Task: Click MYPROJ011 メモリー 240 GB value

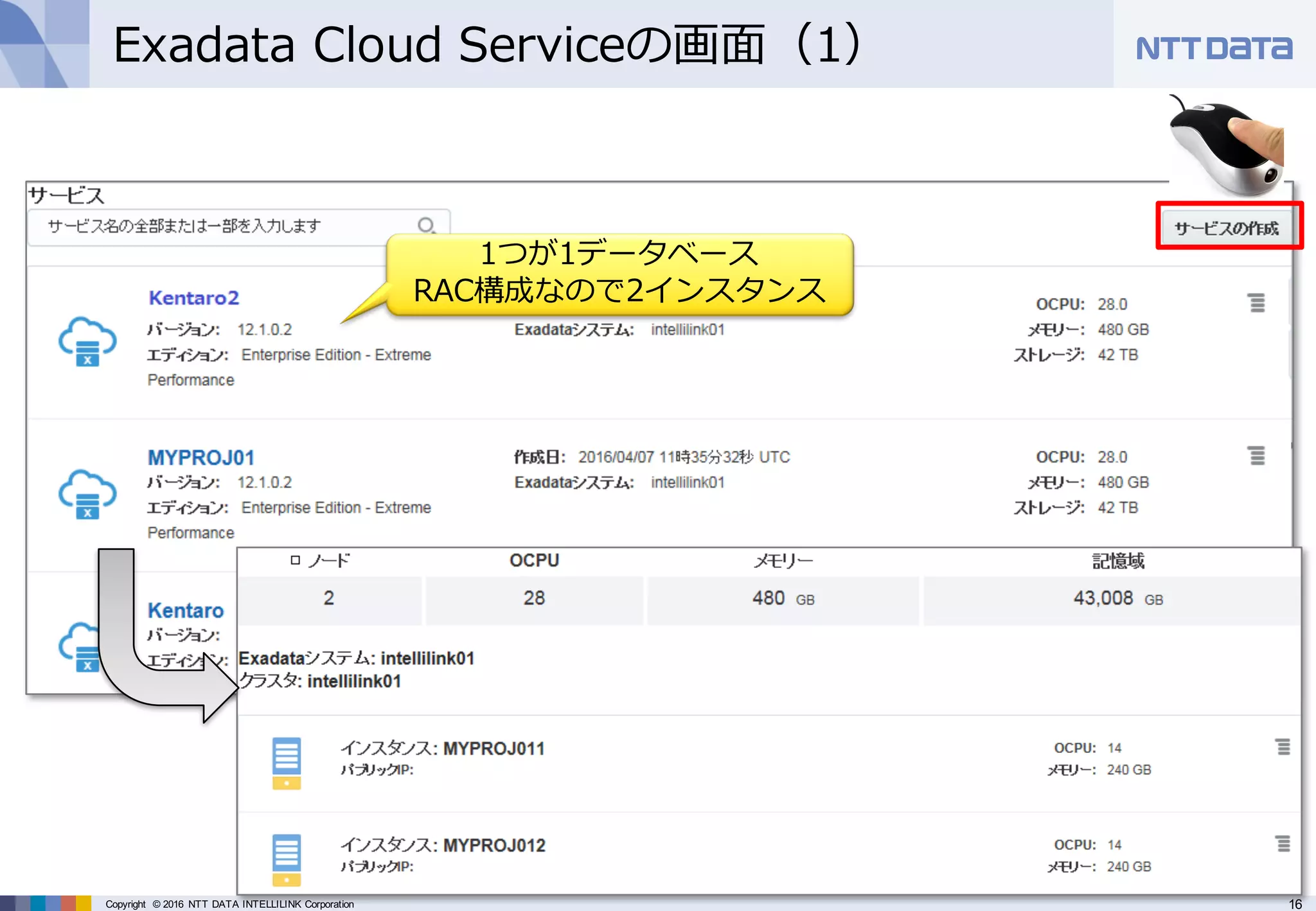Action: coord(1129,770)
